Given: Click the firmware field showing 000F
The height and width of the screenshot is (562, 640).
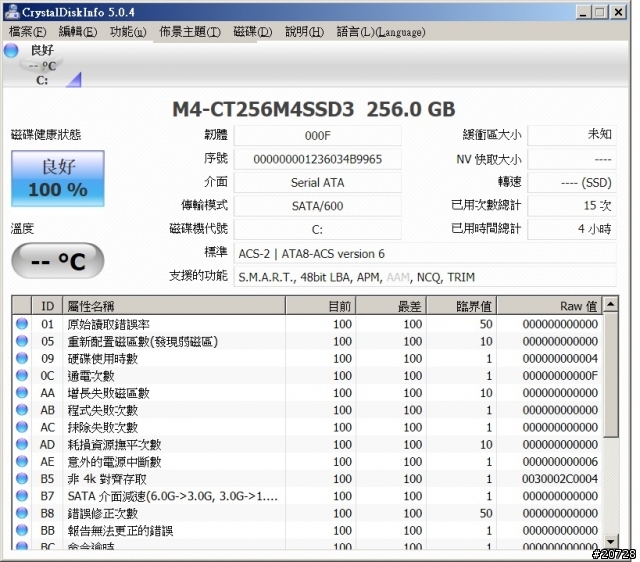Looking at the screenshot, I should [317, 136].
